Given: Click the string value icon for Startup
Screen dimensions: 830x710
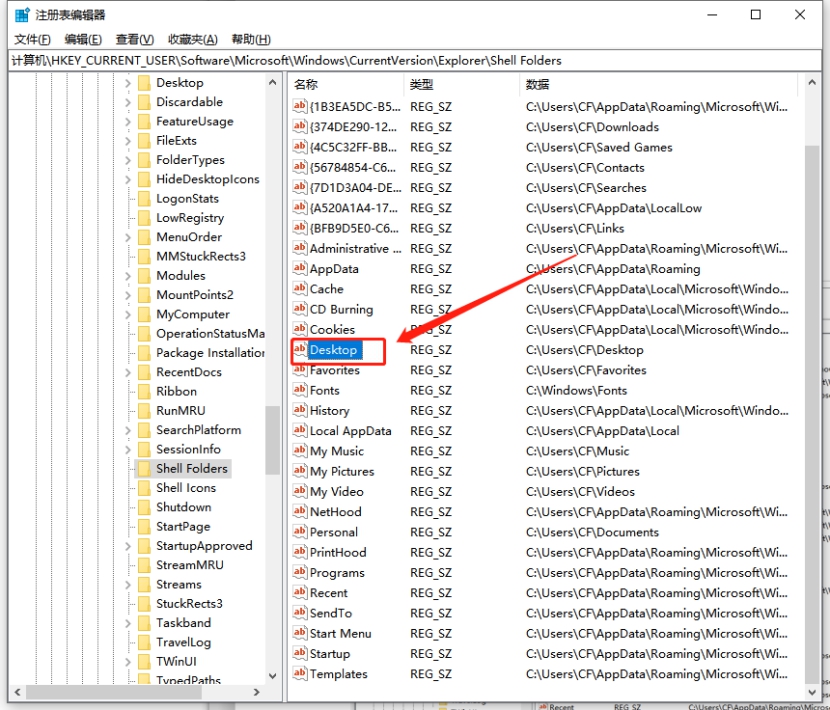Looking at the screenshot, I should click(300, 653).
